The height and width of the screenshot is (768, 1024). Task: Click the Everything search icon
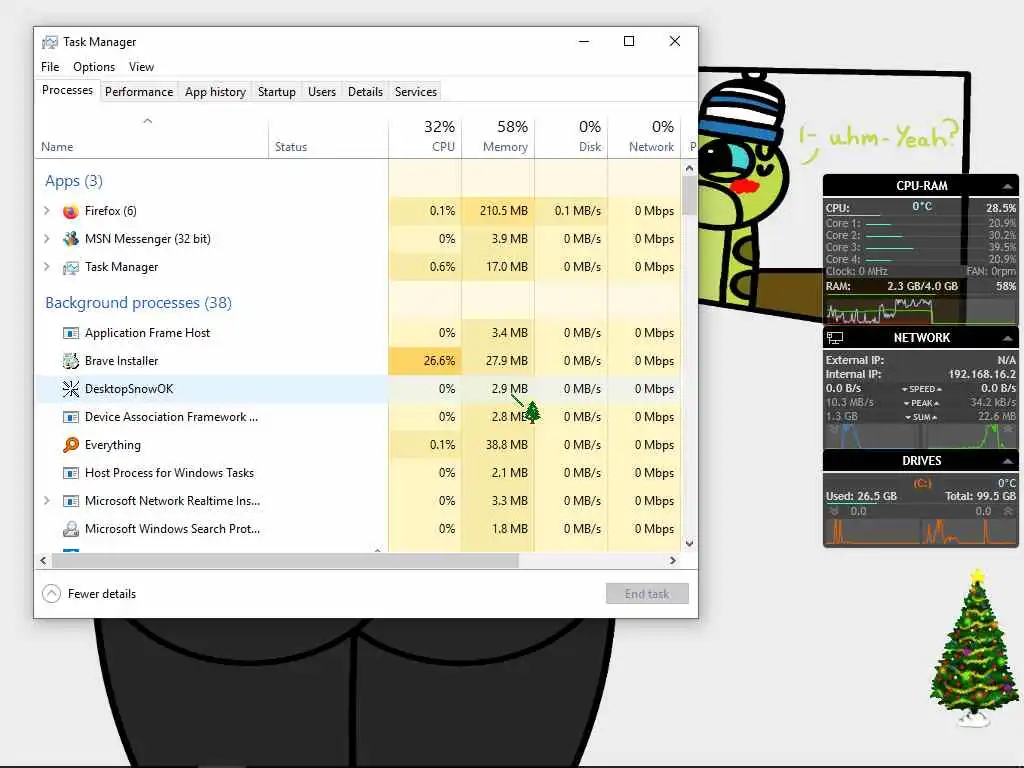[71, 445]
